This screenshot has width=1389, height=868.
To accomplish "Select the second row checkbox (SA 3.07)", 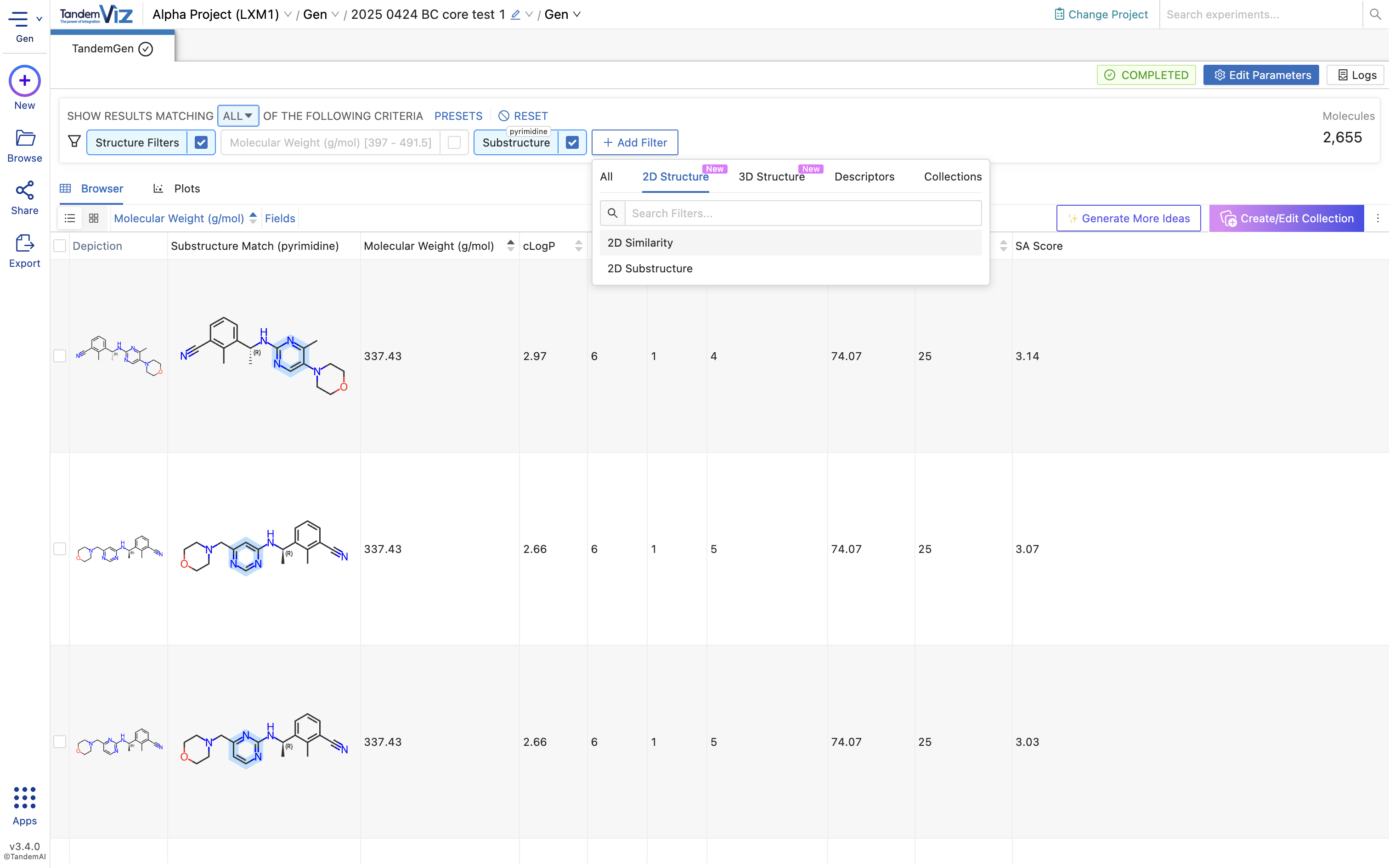I will 60,549.
